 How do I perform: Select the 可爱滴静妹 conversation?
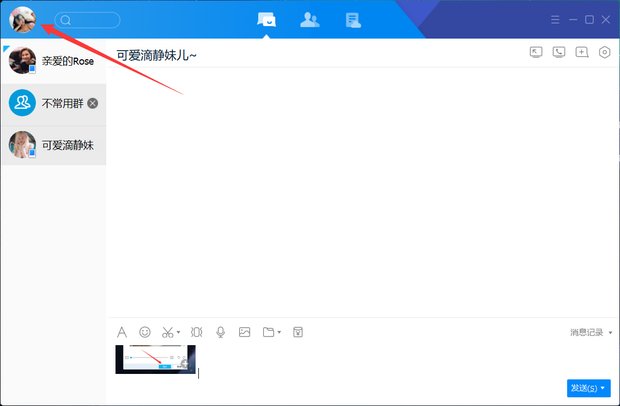tap(53, 145)
